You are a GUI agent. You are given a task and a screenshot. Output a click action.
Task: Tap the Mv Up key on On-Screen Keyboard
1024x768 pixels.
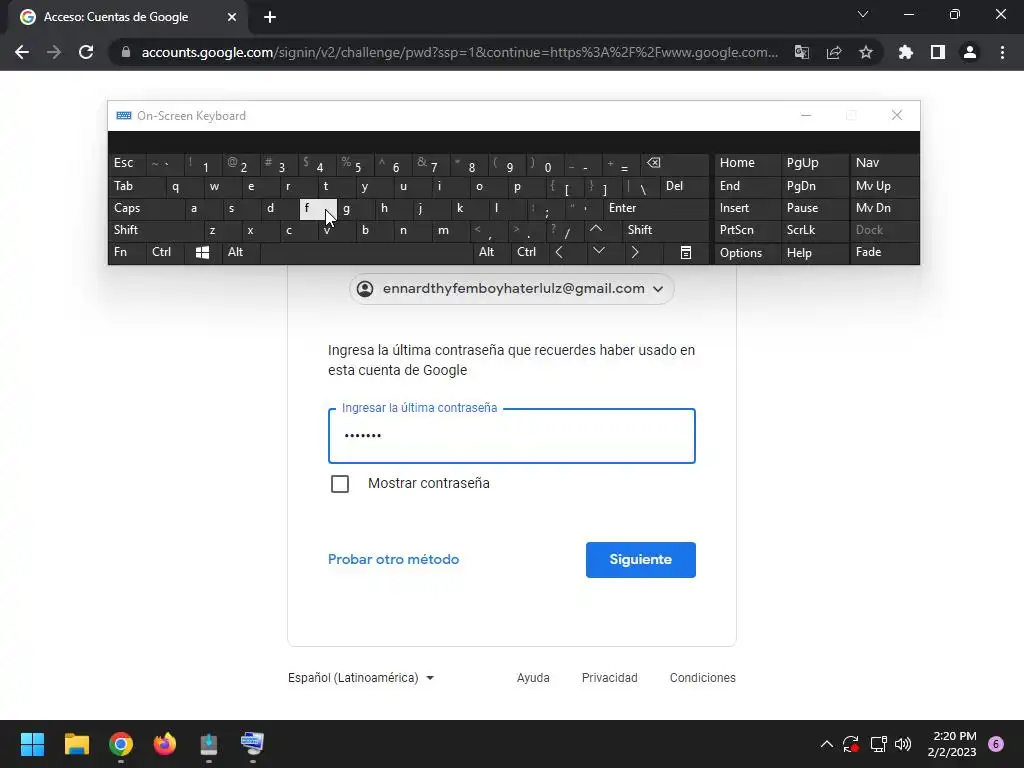click(x=884, y=186)
